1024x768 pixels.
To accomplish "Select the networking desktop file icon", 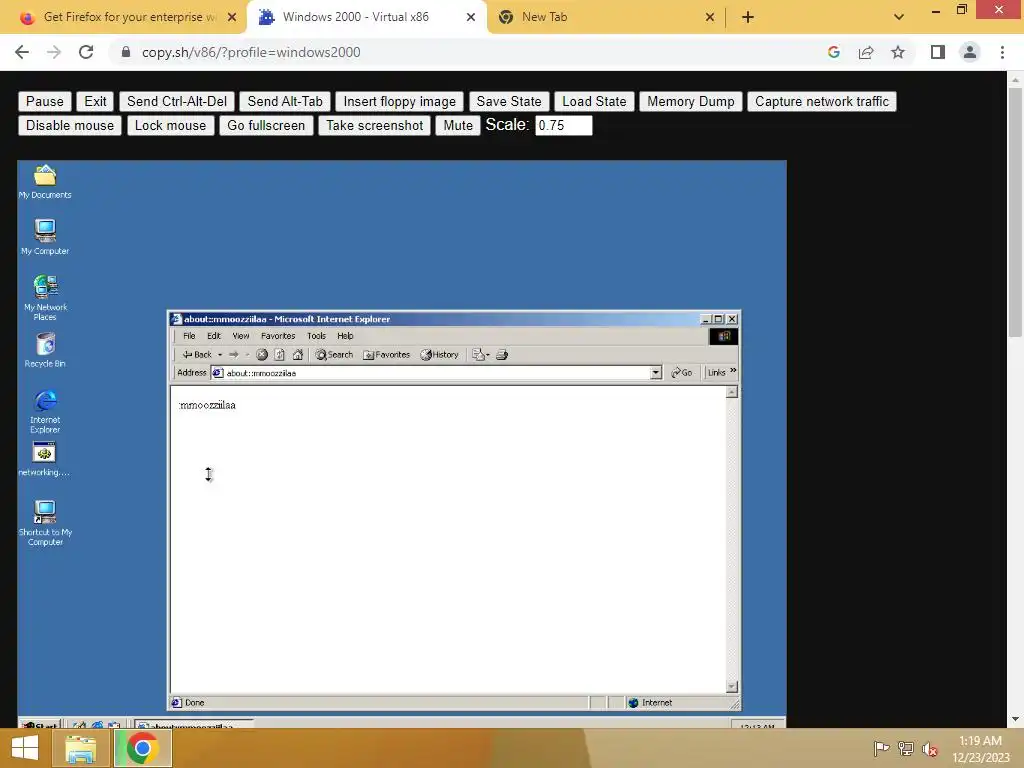I will (44, 459).
